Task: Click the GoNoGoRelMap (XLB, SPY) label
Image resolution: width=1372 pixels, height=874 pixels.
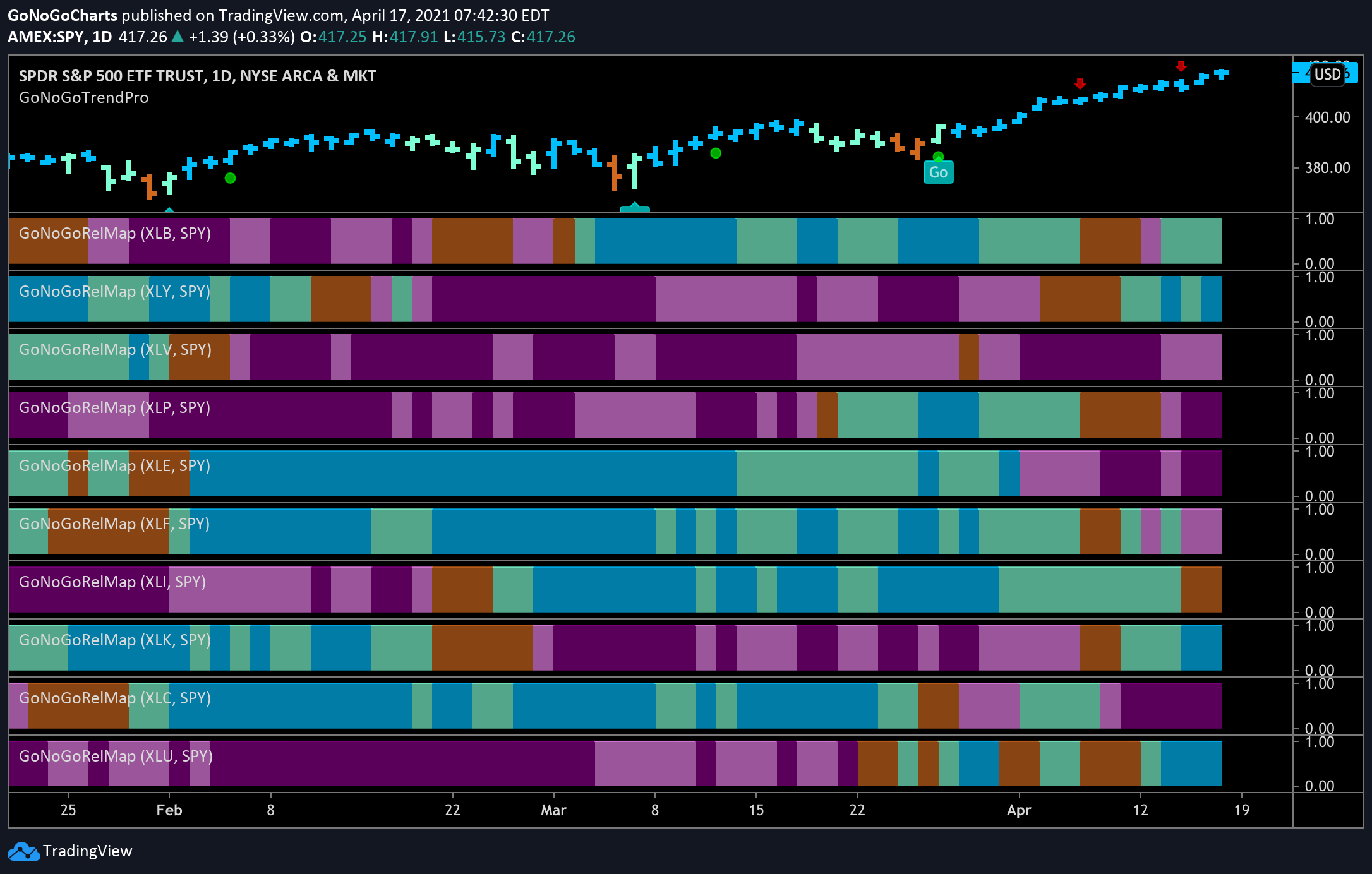Action: coord(115,233)
